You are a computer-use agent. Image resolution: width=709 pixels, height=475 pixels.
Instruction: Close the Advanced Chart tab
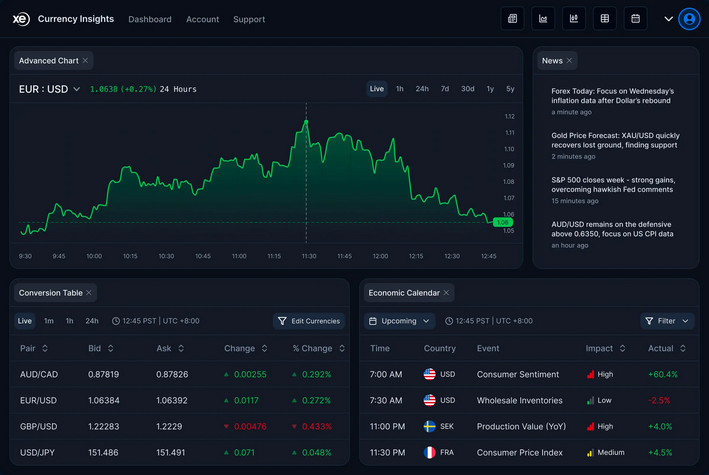point(85,61)
